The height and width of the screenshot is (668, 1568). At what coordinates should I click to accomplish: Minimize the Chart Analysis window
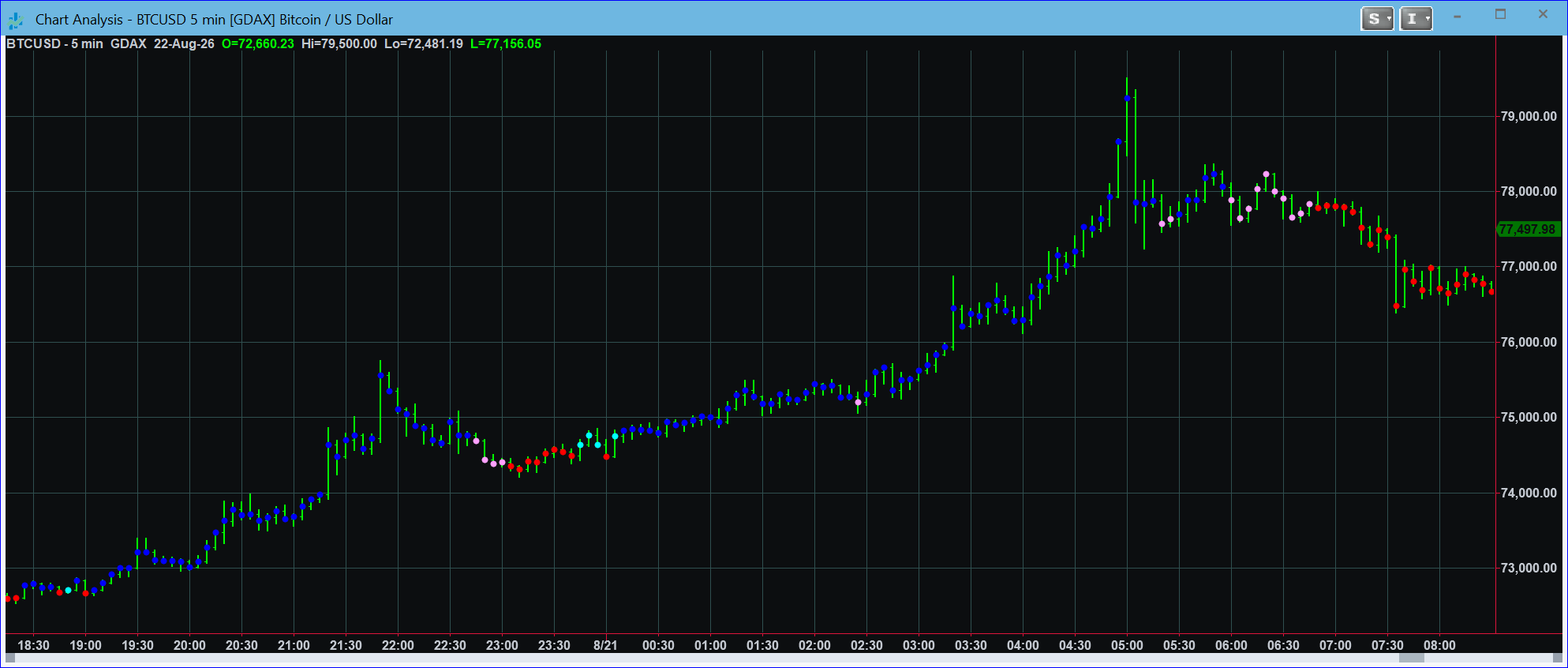(1458, 16)
